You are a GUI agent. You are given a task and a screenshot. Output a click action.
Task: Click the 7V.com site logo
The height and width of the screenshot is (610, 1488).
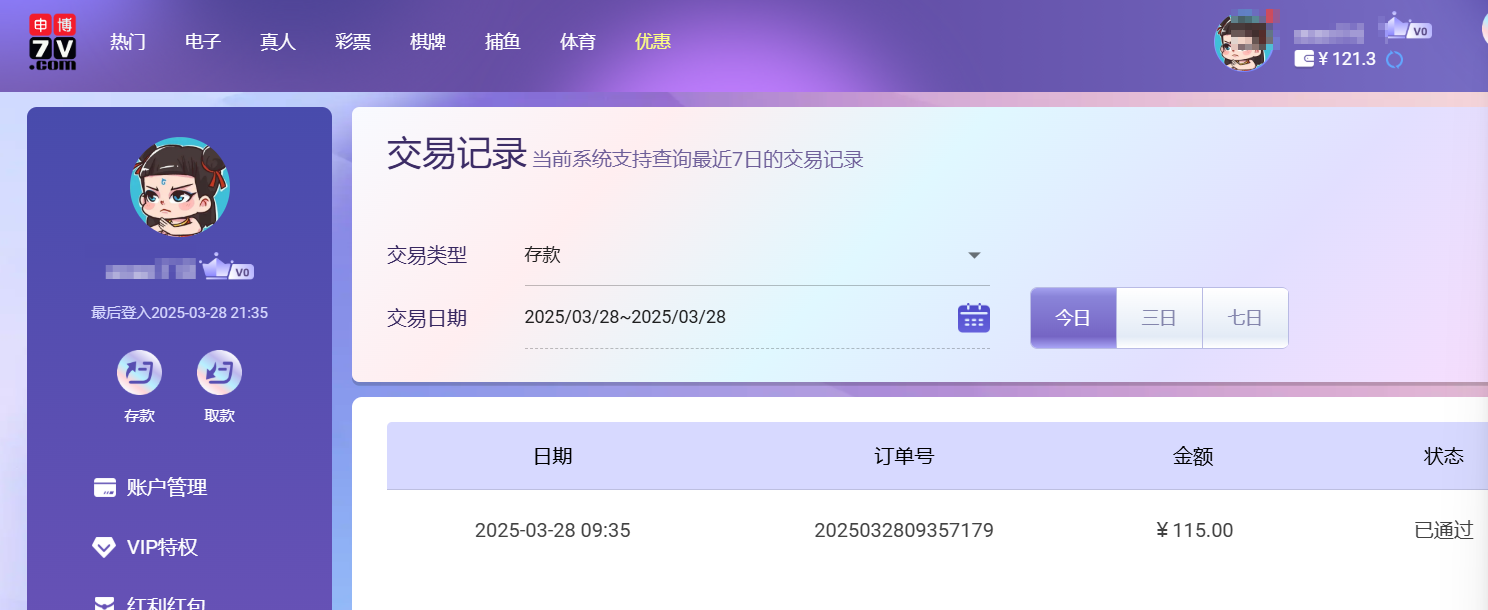point(53,42)
